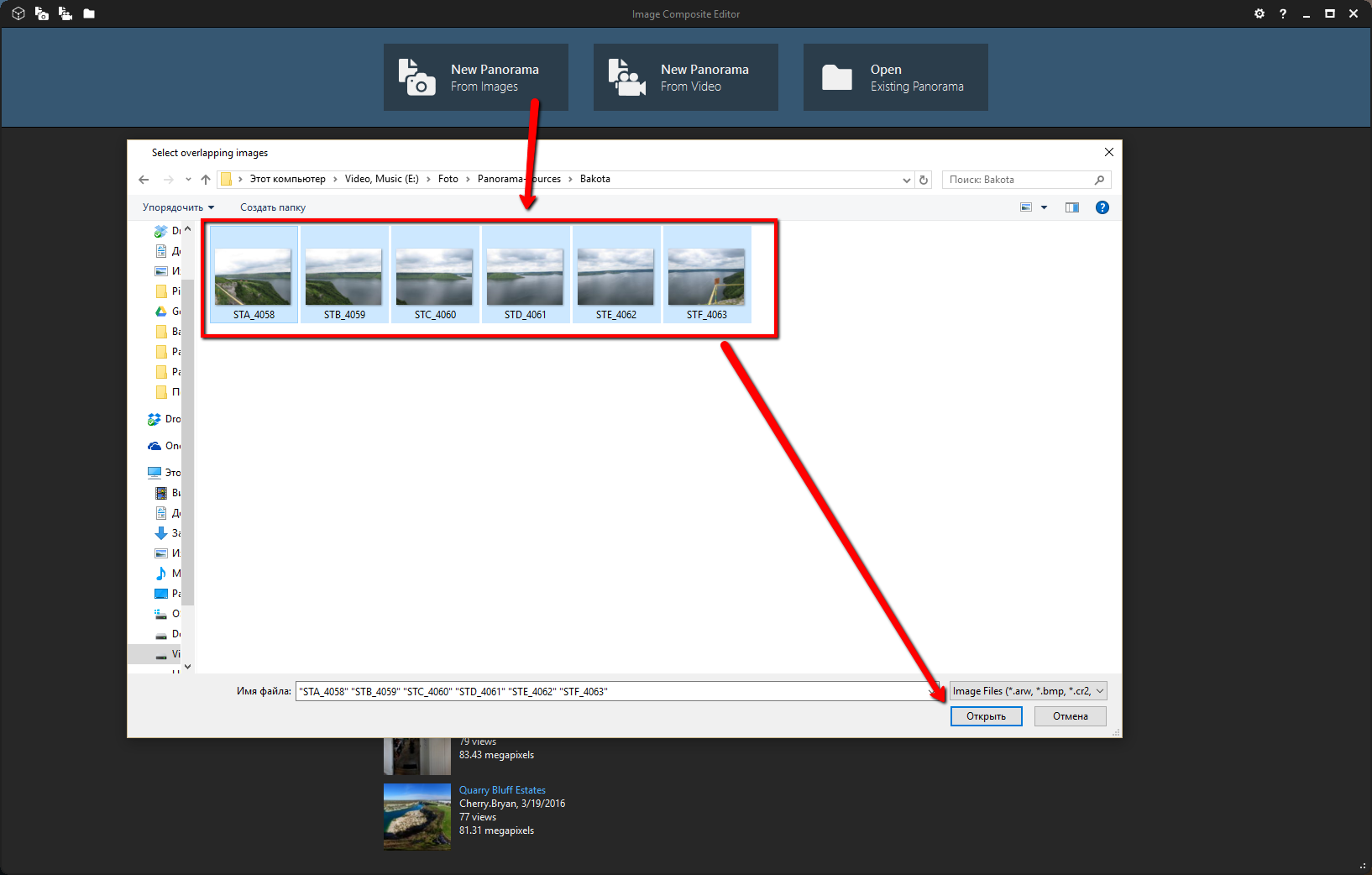Navigate back with the left arrow
Image resolution: width=1372 pixels, height=875 pixels.
144,180
